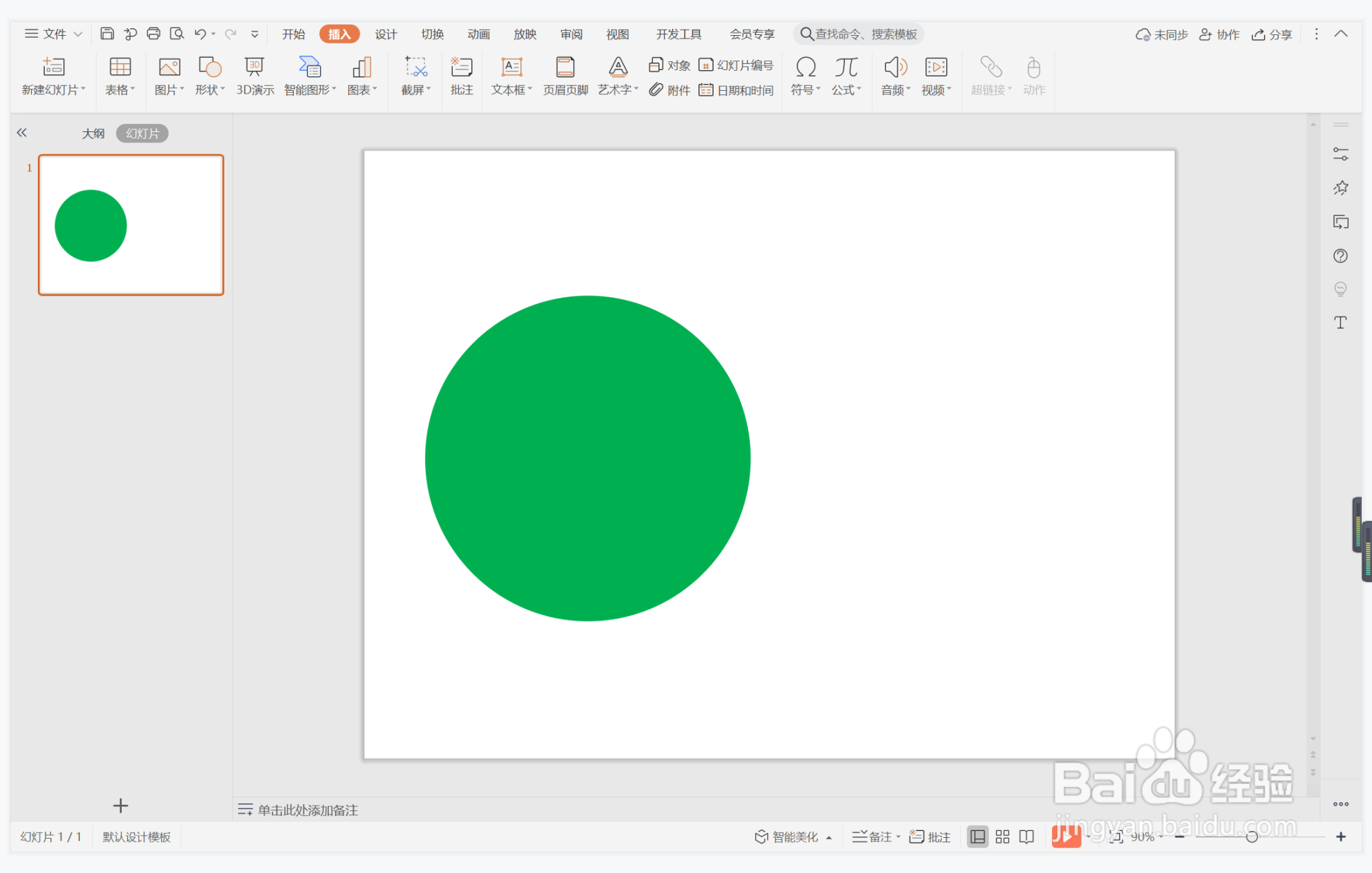Insert Audio (音频)
The width and height of the screenshot is (1372, 873).
click(895, 76)
